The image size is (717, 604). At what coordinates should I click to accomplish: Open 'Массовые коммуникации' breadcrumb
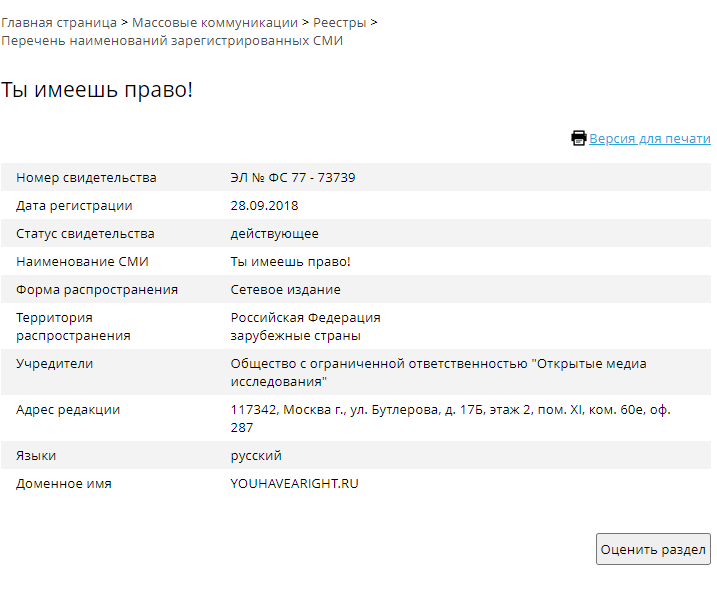(x=215, y=21)
